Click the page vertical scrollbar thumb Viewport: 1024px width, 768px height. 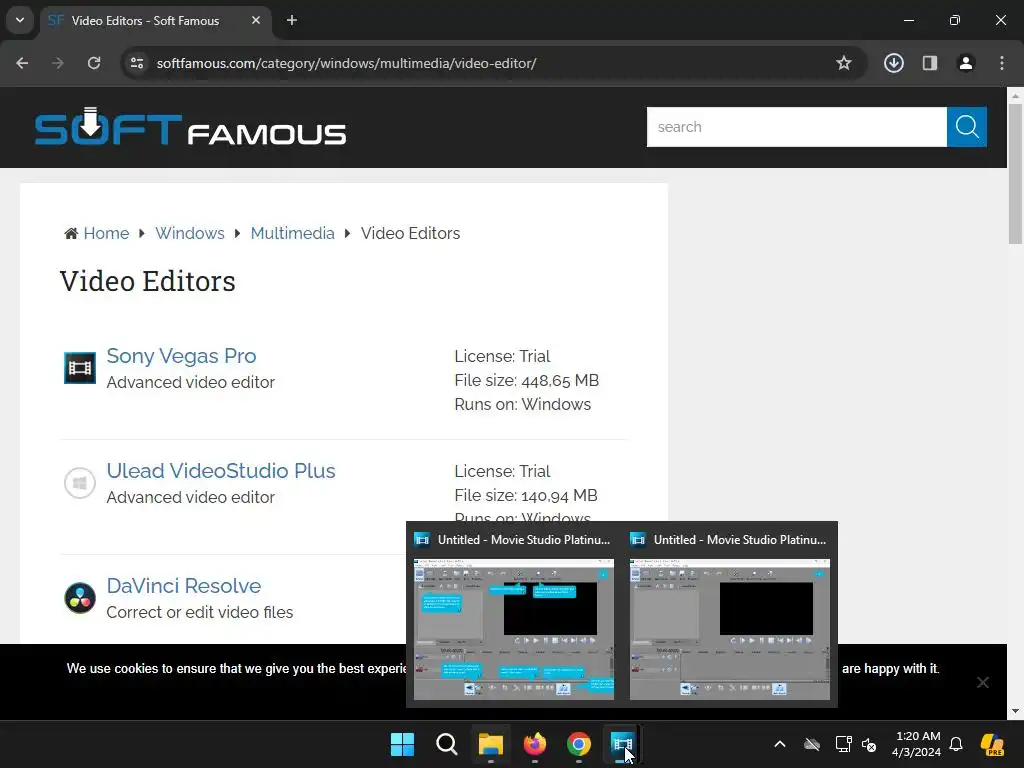pos(1015,173)
